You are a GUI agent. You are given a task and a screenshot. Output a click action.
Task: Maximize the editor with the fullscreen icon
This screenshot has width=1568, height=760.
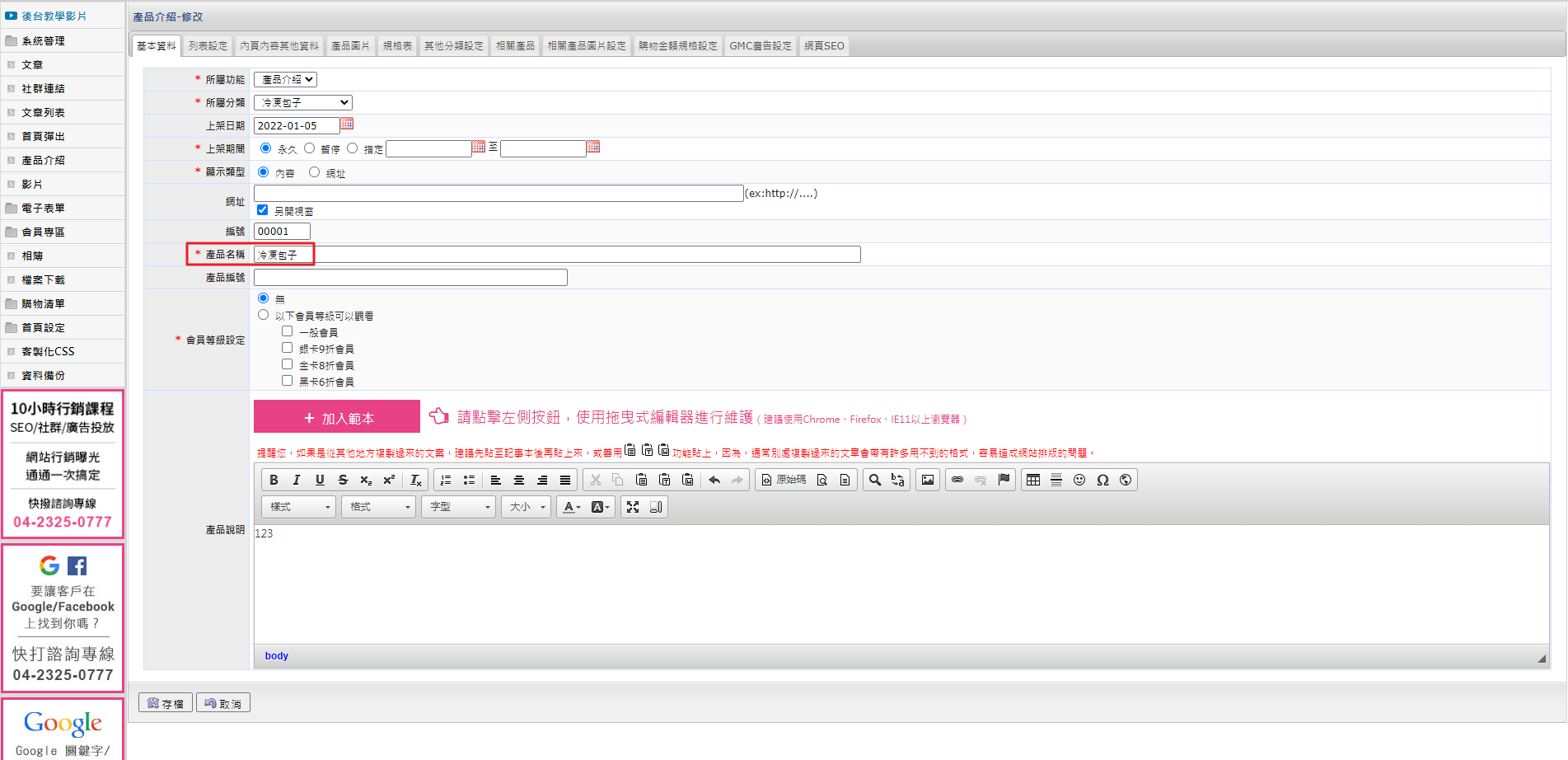point(633,507)
